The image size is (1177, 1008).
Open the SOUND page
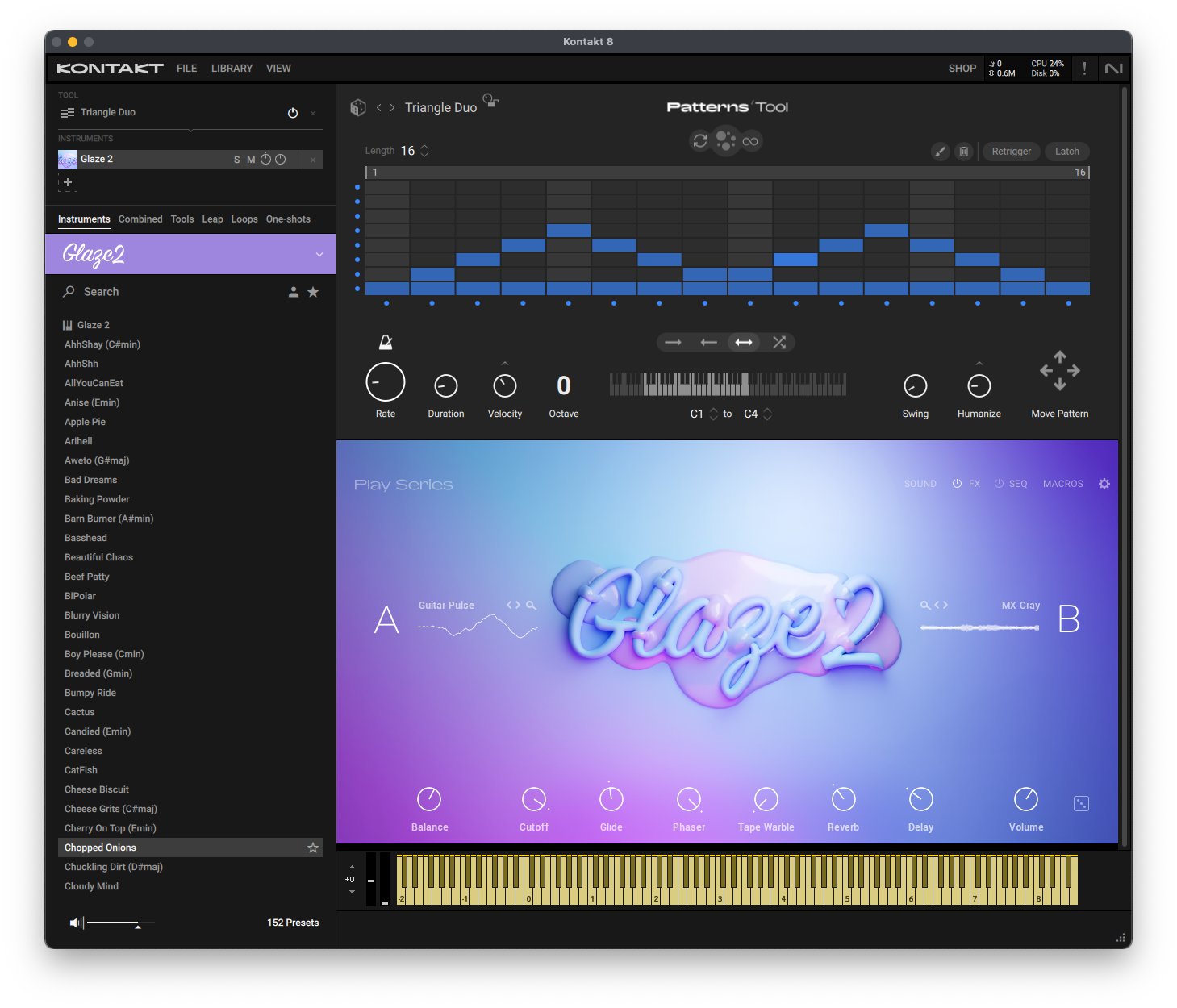coord(920,484)
